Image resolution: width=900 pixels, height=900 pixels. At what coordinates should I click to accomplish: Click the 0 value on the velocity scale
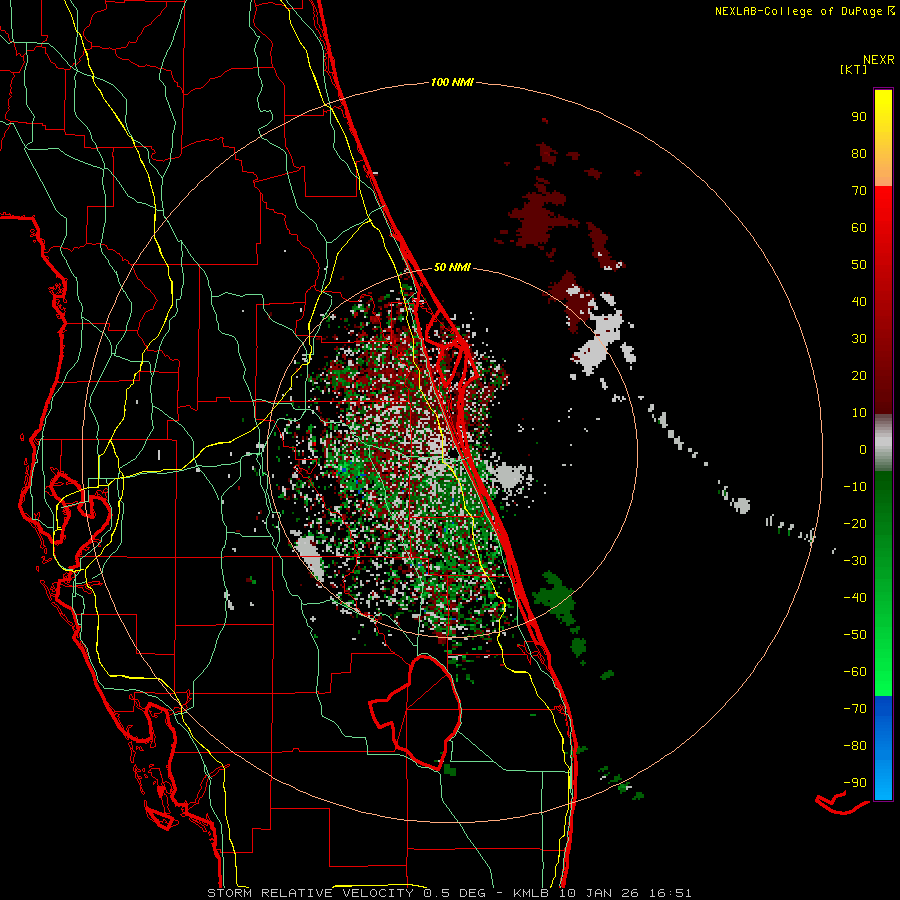pos(863,449)
